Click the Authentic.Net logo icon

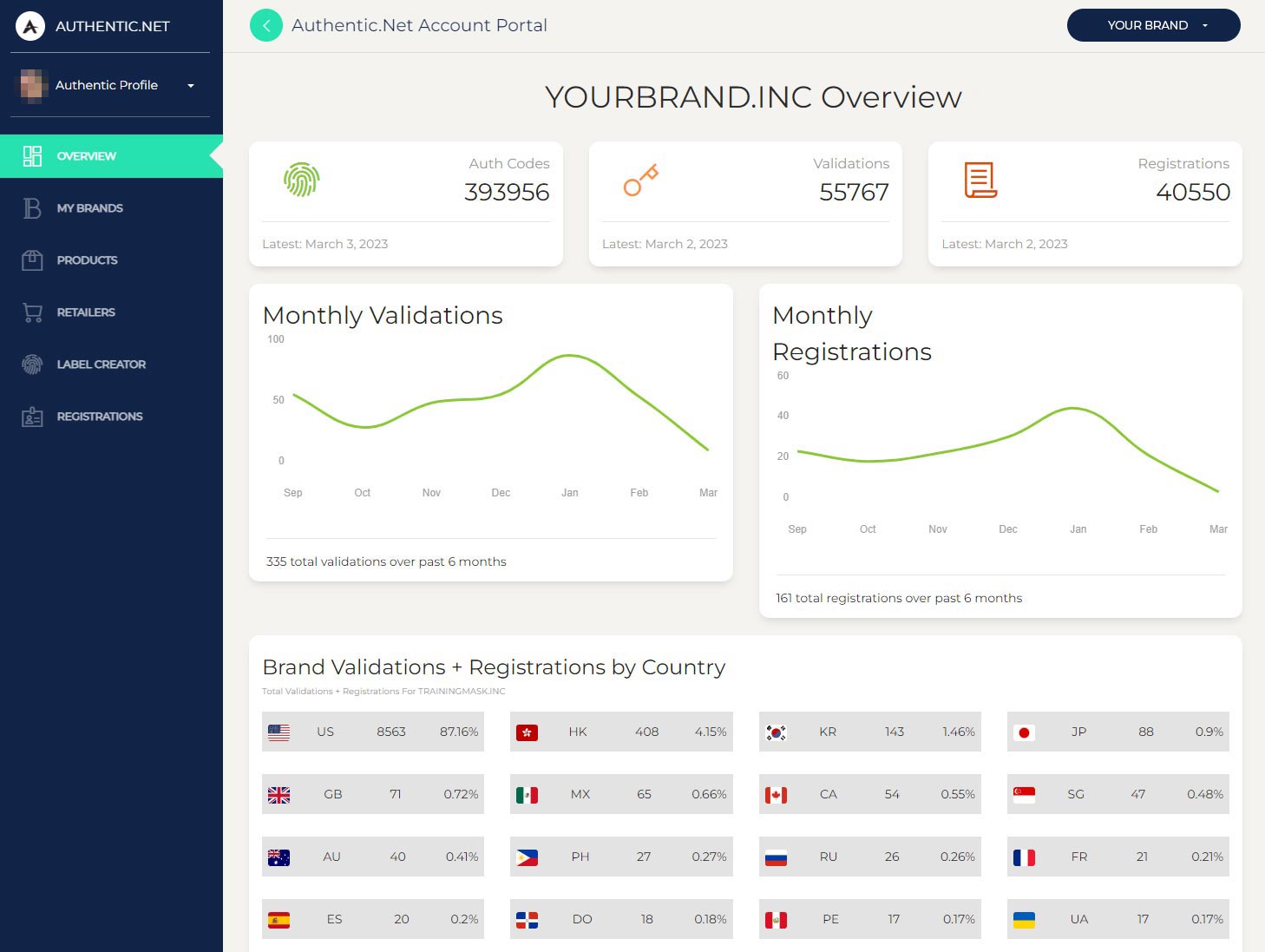(30, 26)
